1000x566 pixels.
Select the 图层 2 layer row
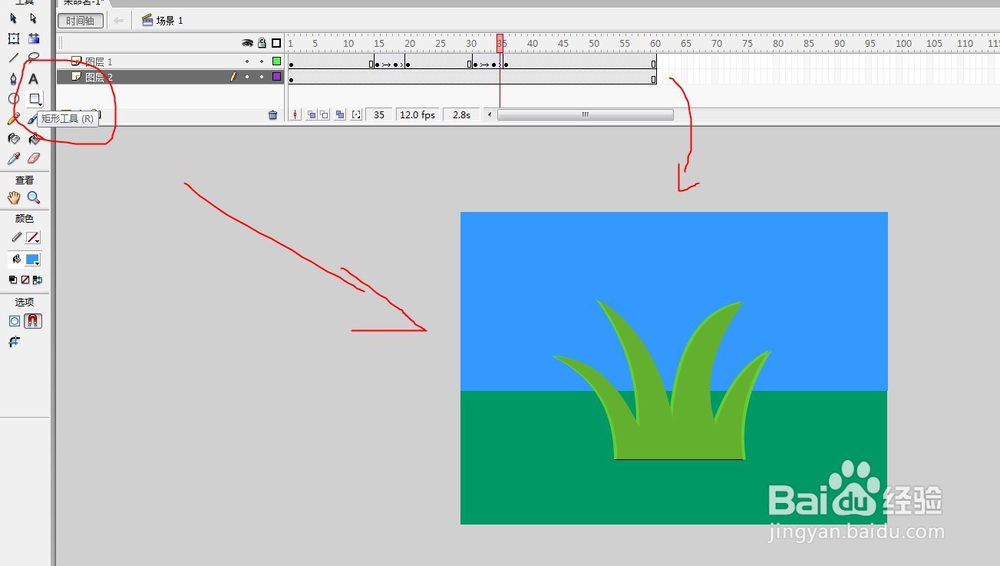pyautogui.click(x=170, y=77)
